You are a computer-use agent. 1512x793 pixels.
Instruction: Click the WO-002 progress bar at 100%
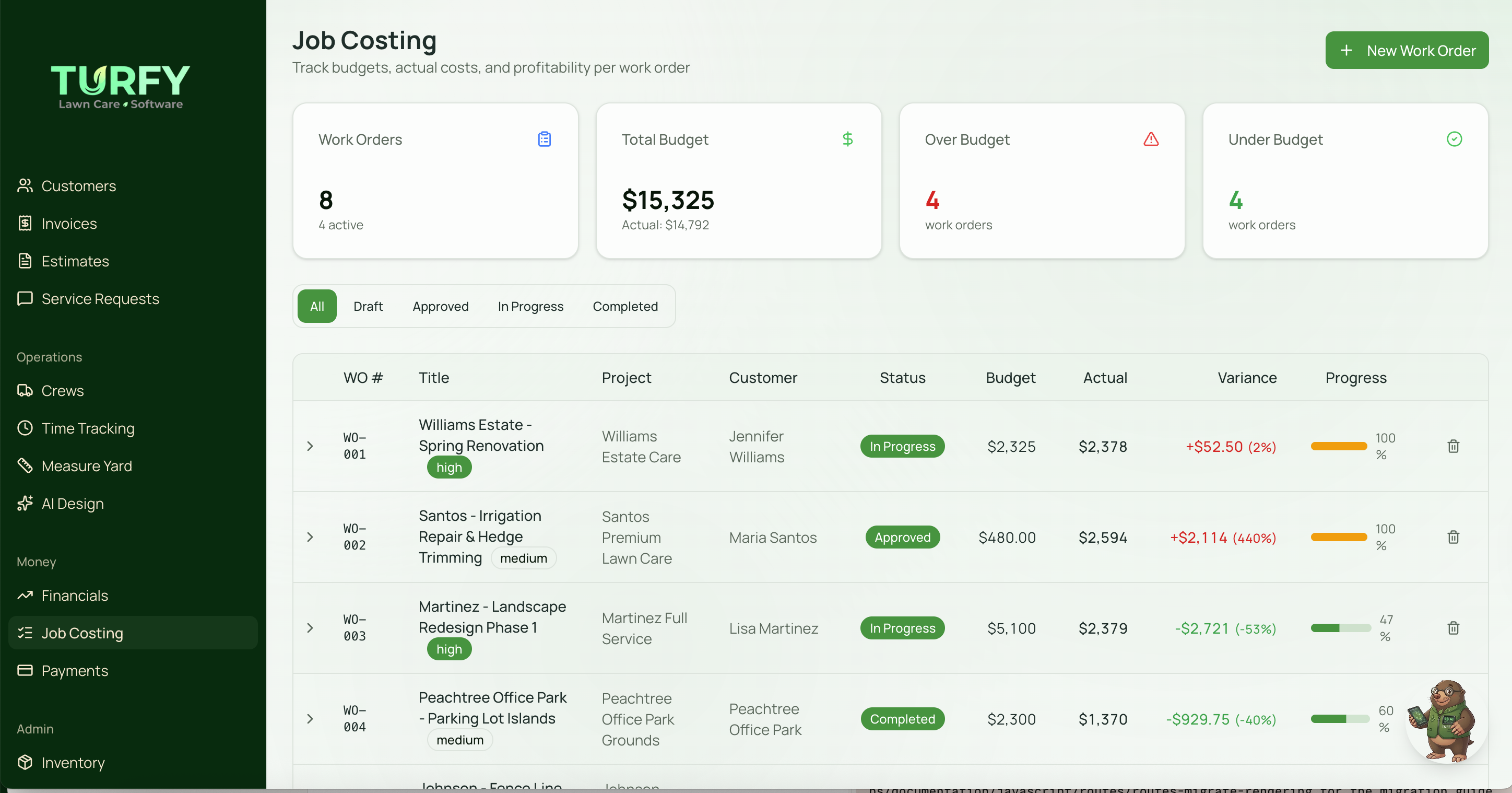pos(1339,538)
